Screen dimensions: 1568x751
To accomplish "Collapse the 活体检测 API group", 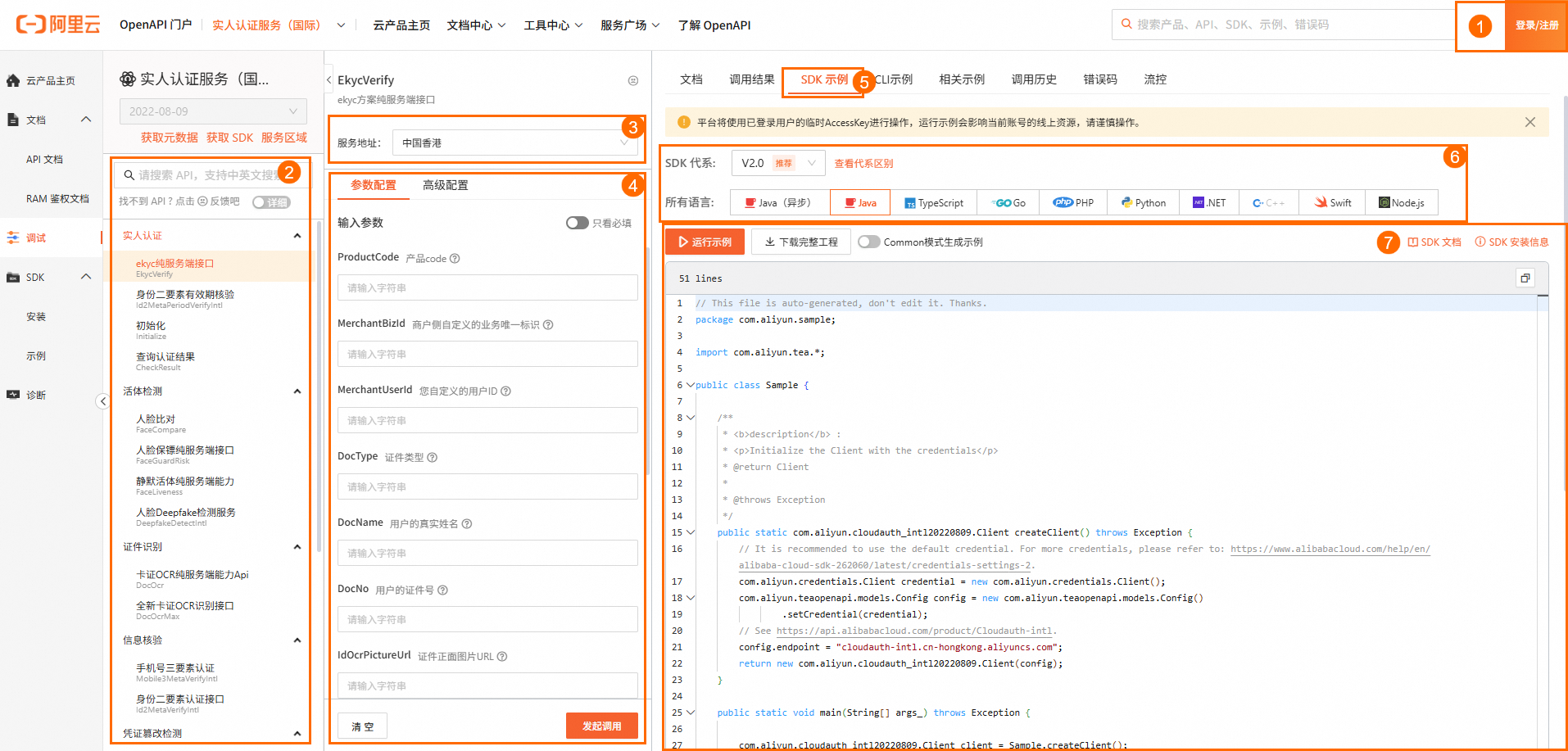I will 297,391.
